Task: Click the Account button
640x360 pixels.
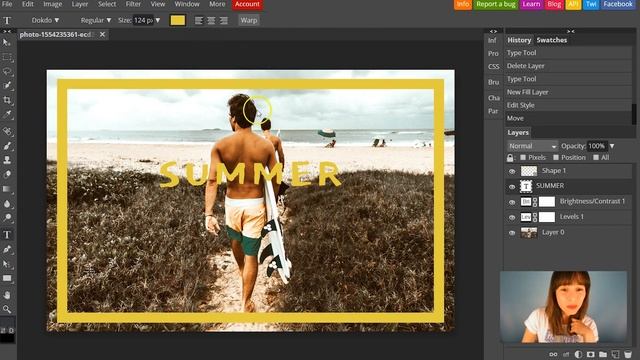Action: (x=247, y=4)
